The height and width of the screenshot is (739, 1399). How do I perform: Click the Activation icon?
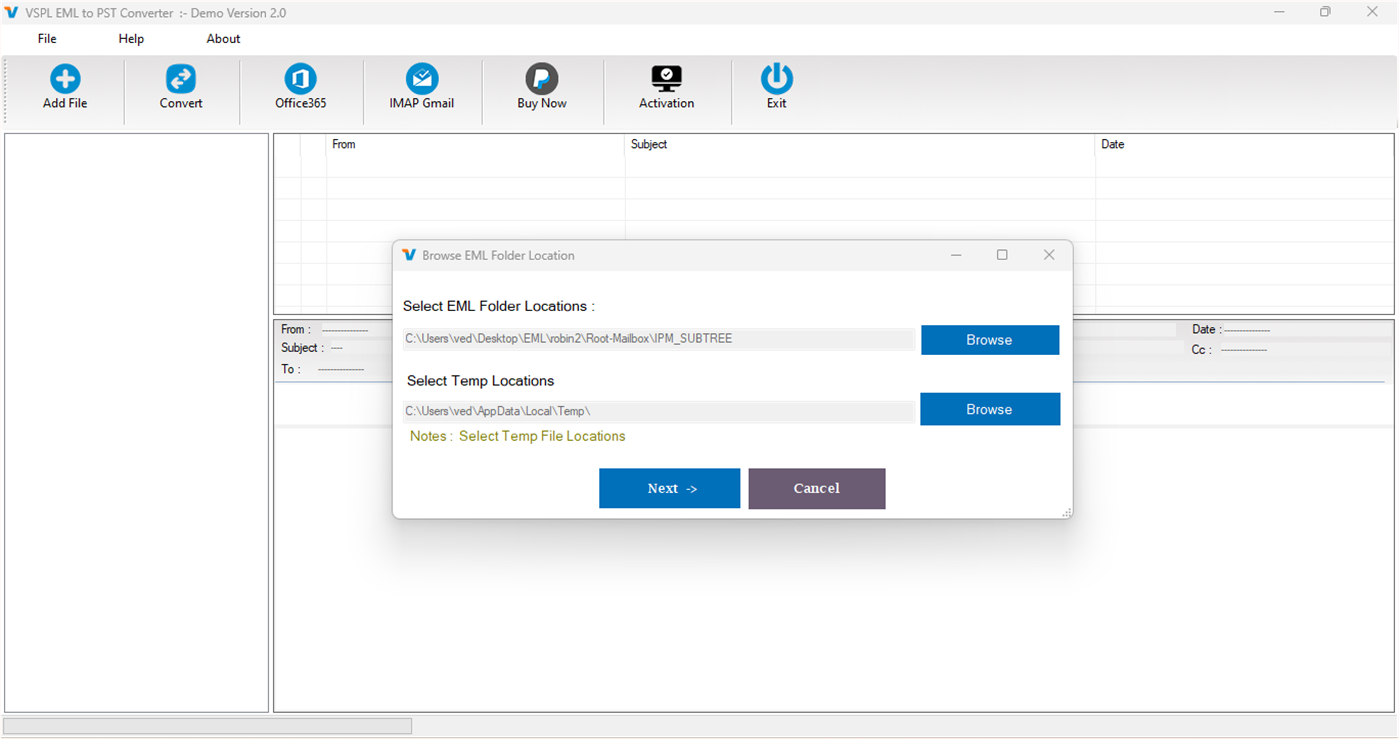666,87
